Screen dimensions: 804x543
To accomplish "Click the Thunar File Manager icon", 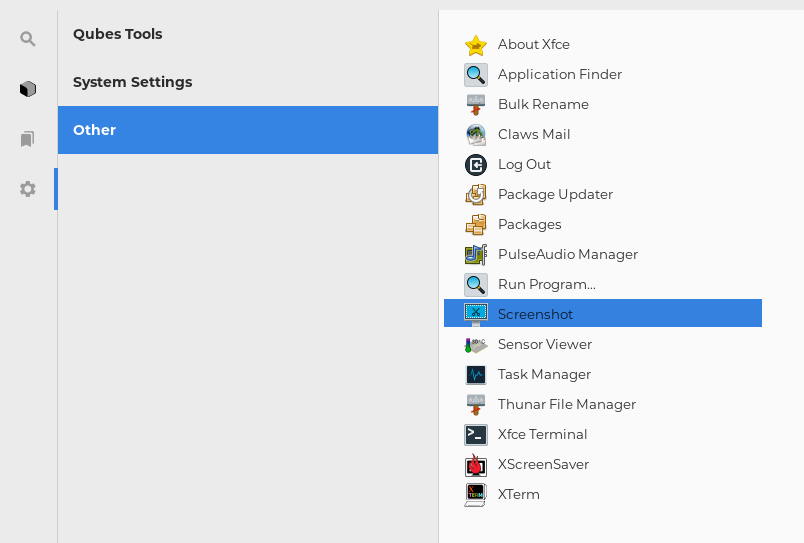I will (x=476, y=405).
